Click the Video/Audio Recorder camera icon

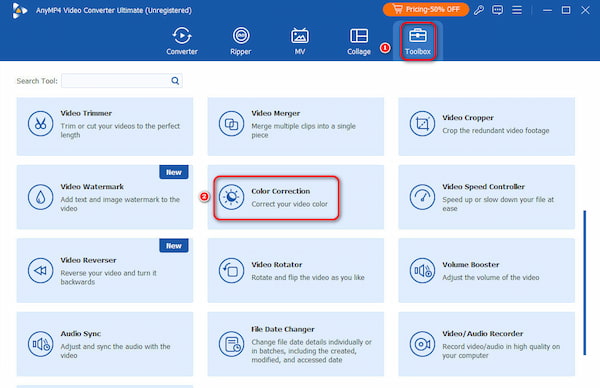422,344
